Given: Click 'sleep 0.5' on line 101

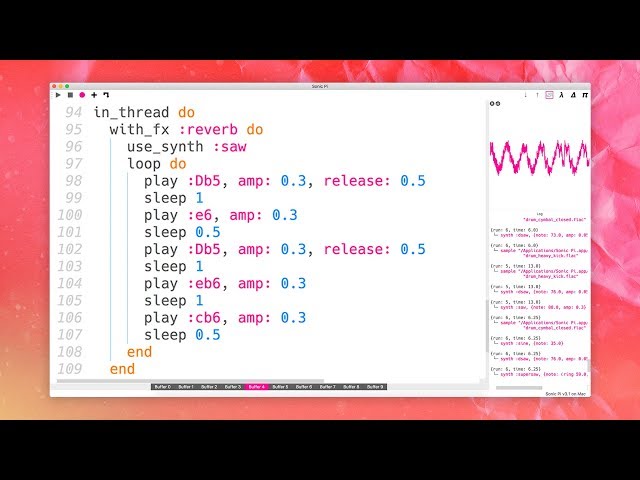Looking at the screenshot, I should pyautogui.click(x=182, y=232).
